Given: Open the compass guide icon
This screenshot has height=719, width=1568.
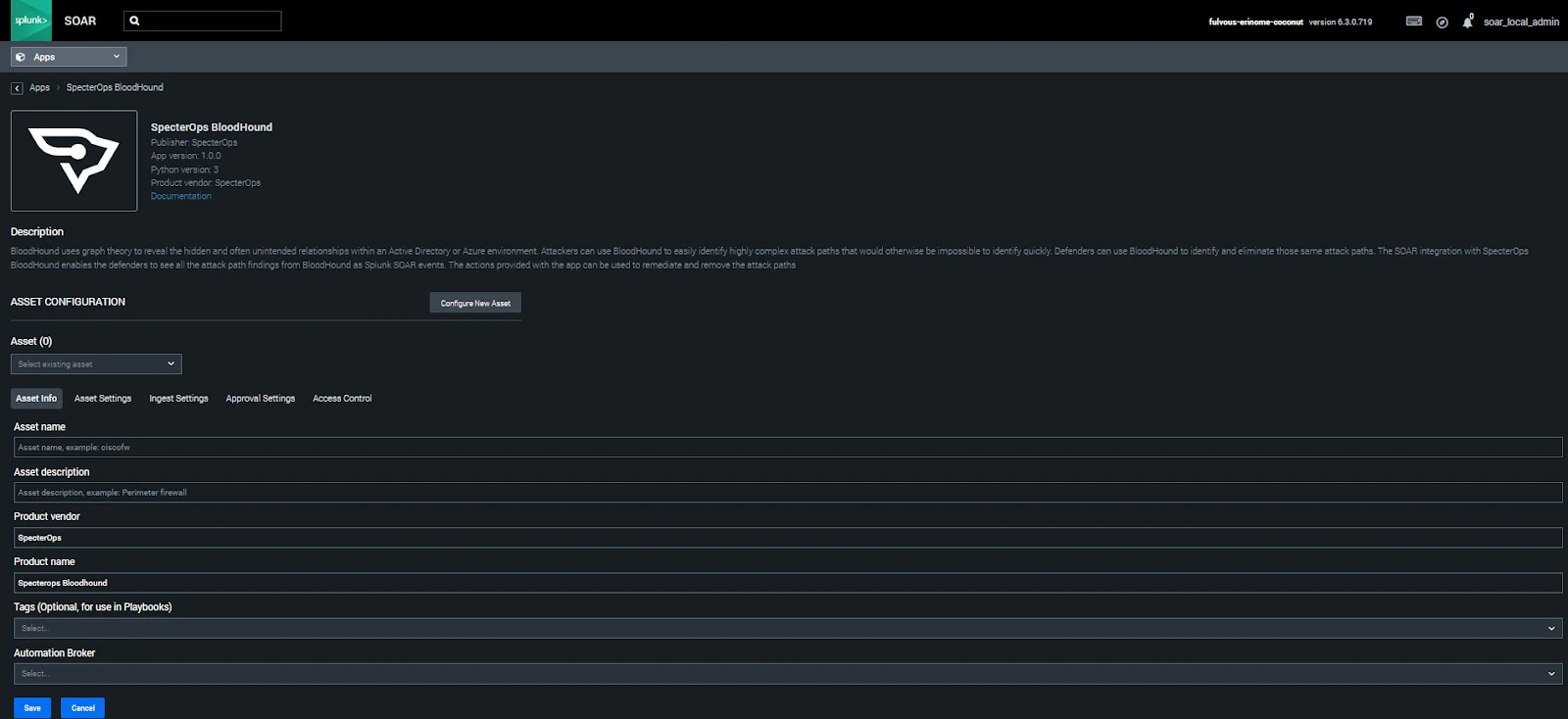Looking at the screenshot, I should coord(1442,22).
